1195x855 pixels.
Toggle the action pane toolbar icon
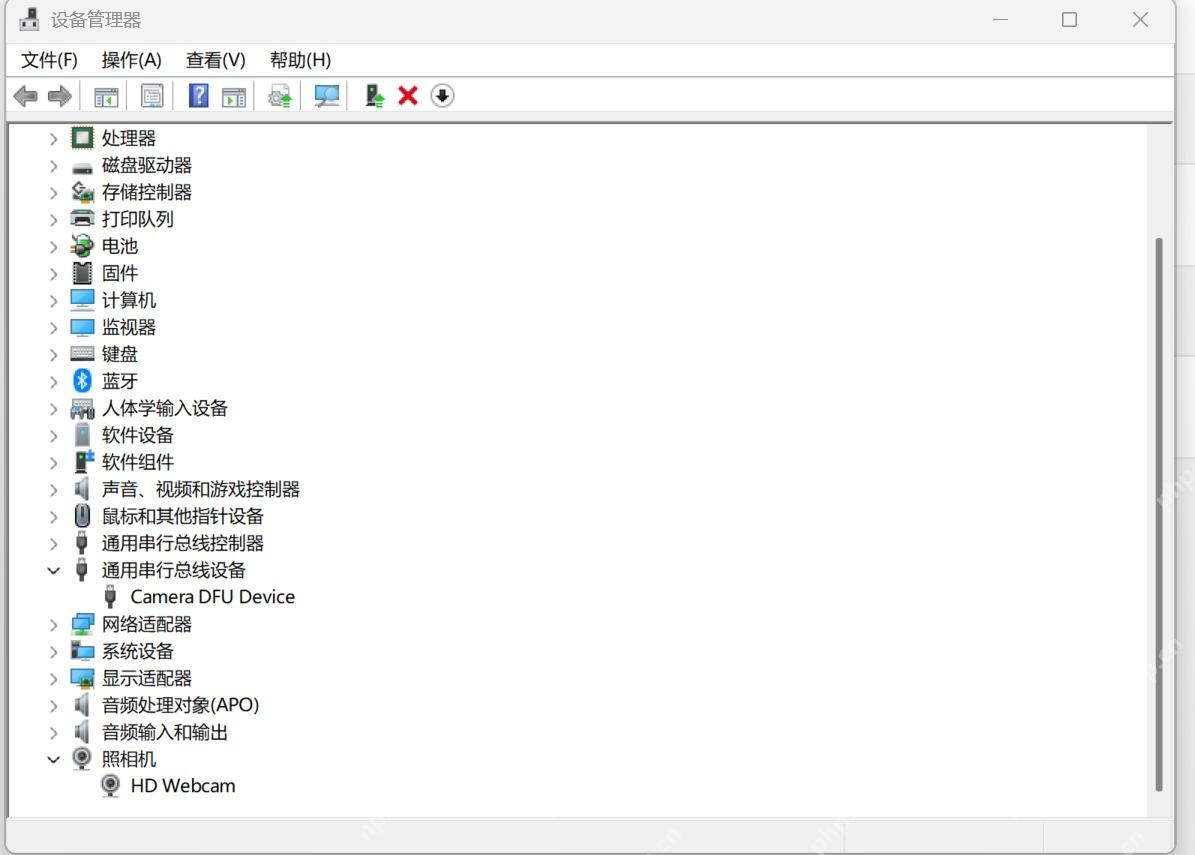(234, 97)
